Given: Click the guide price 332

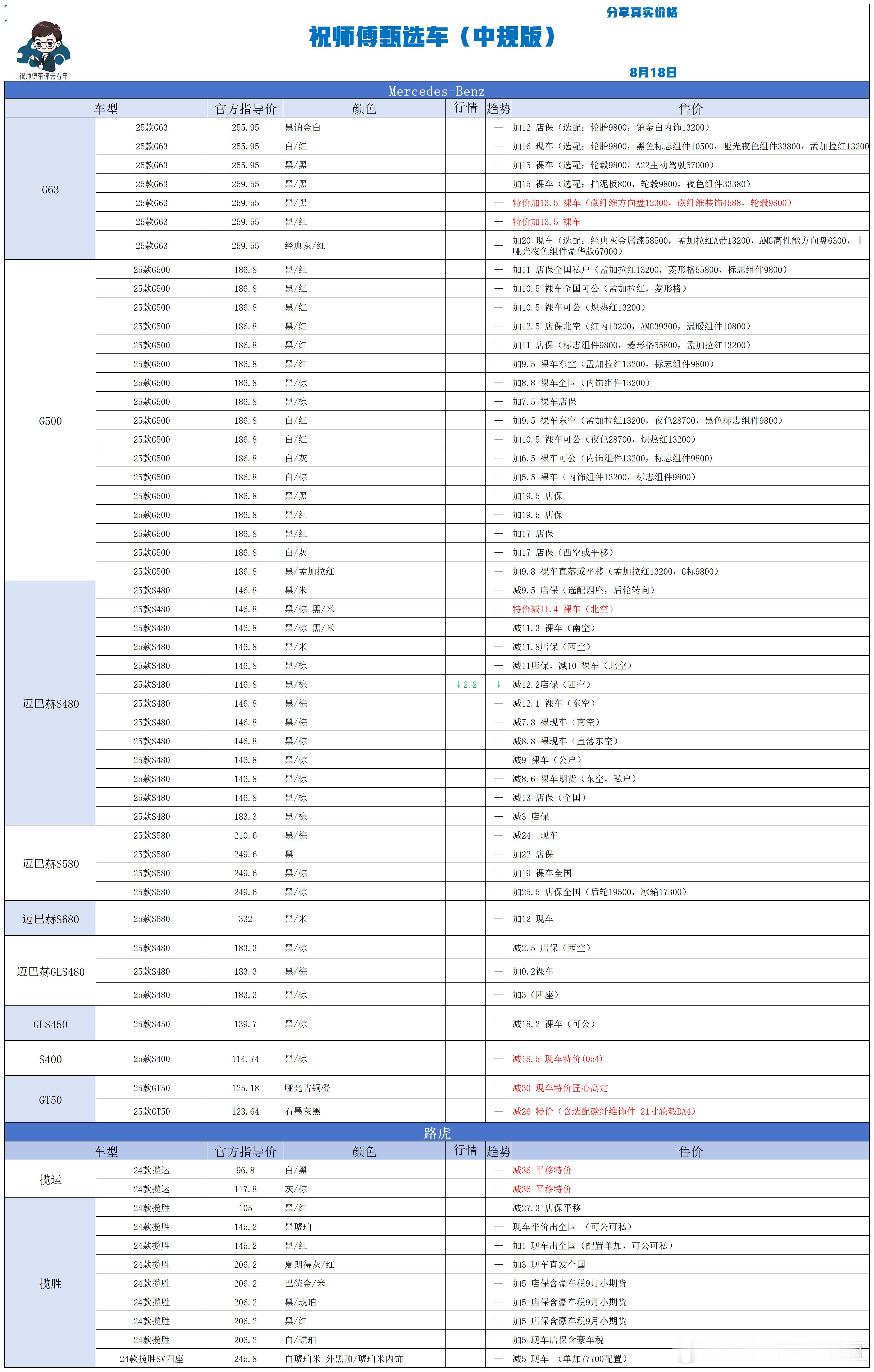Looking at the screenshot, I should pyautogui.click(x=245, y=919).
